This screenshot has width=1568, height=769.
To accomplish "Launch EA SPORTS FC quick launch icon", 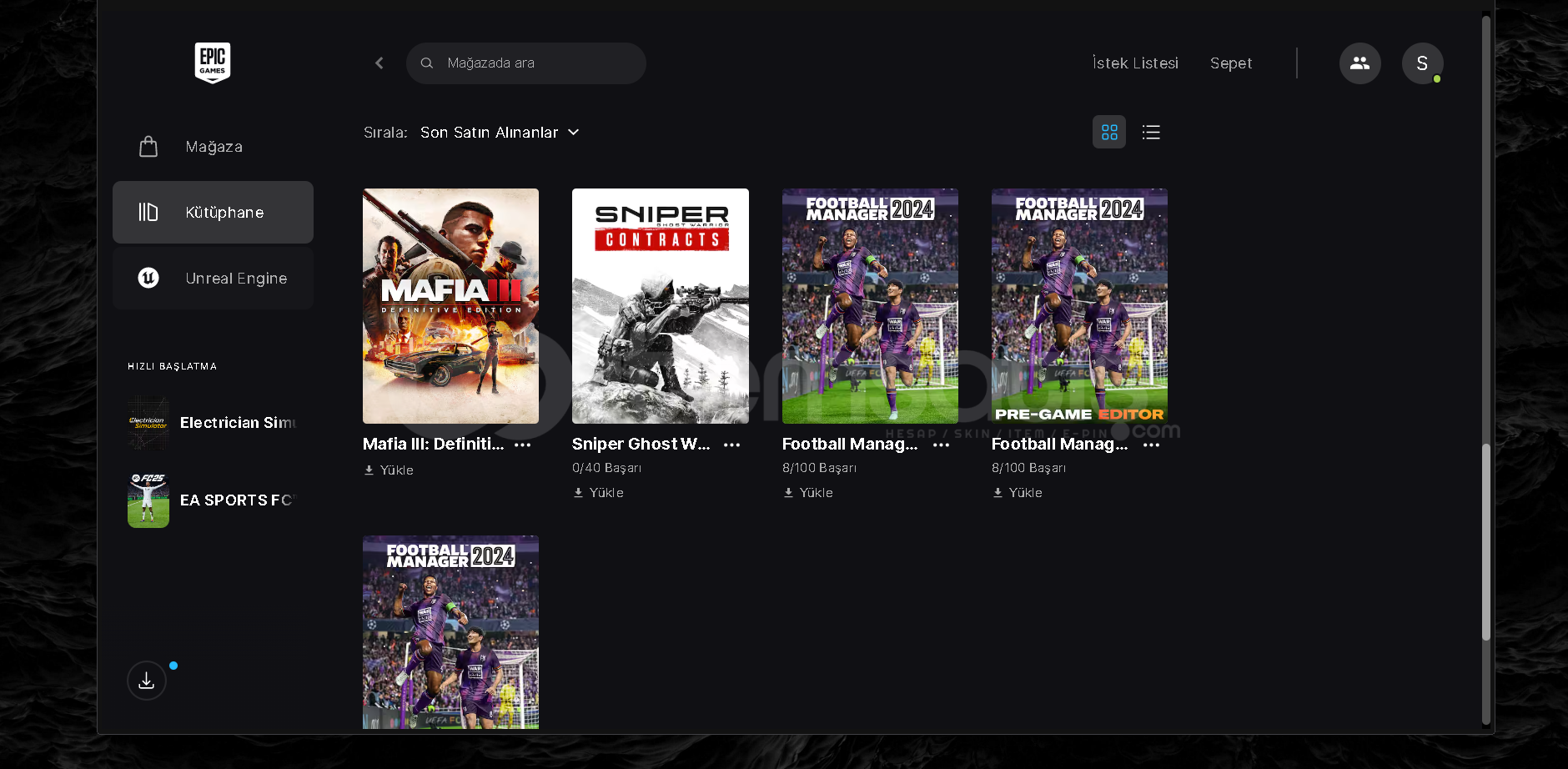I will 148,500.
